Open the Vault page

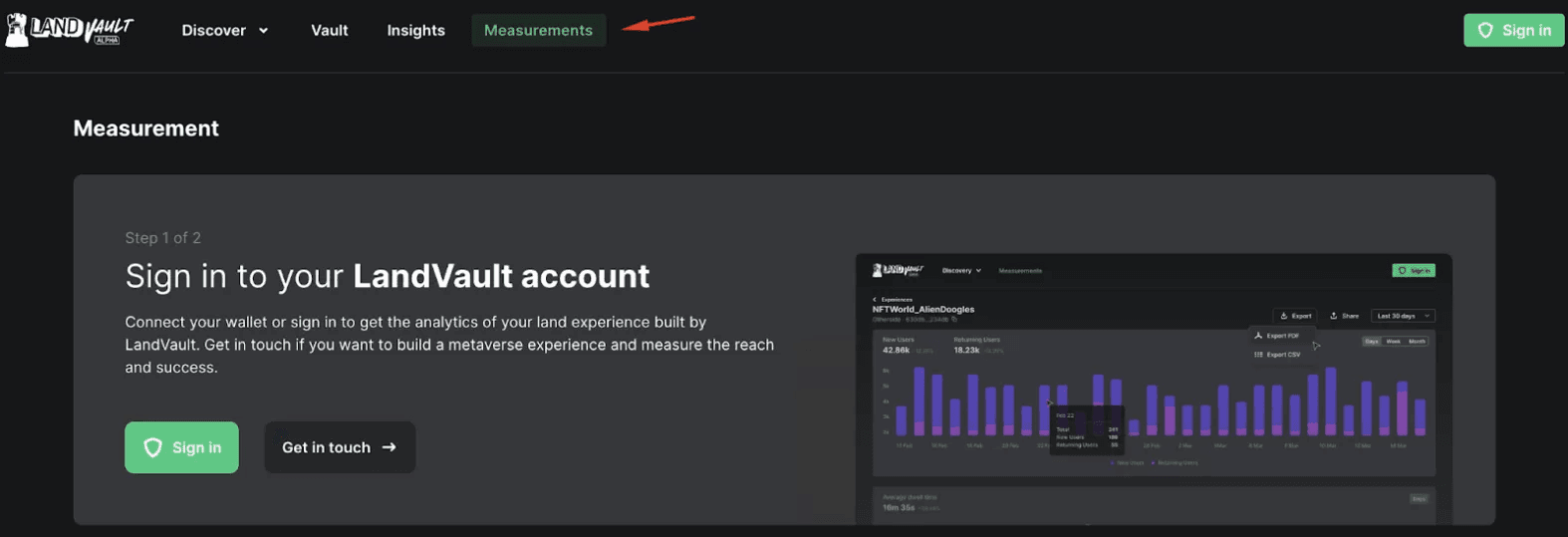pos(330,31)
